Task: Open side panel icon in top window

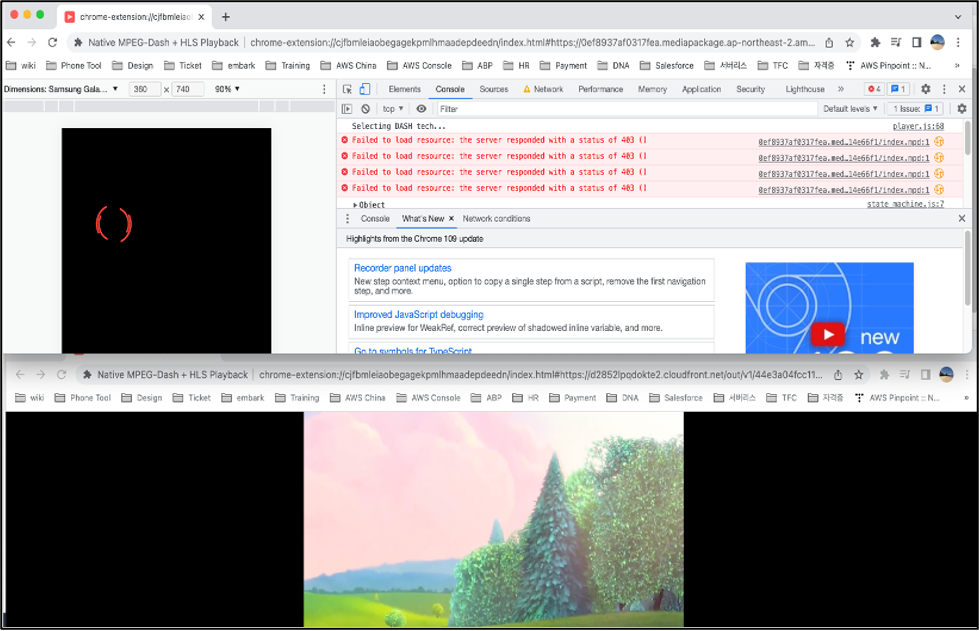Action: point(916,42)
